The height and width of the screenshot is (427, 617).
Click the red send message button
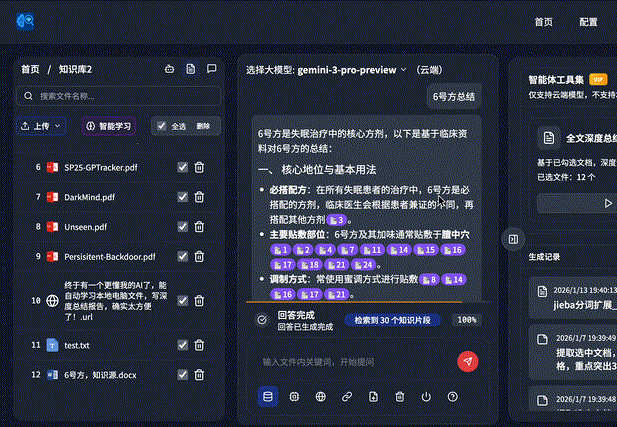467,361
